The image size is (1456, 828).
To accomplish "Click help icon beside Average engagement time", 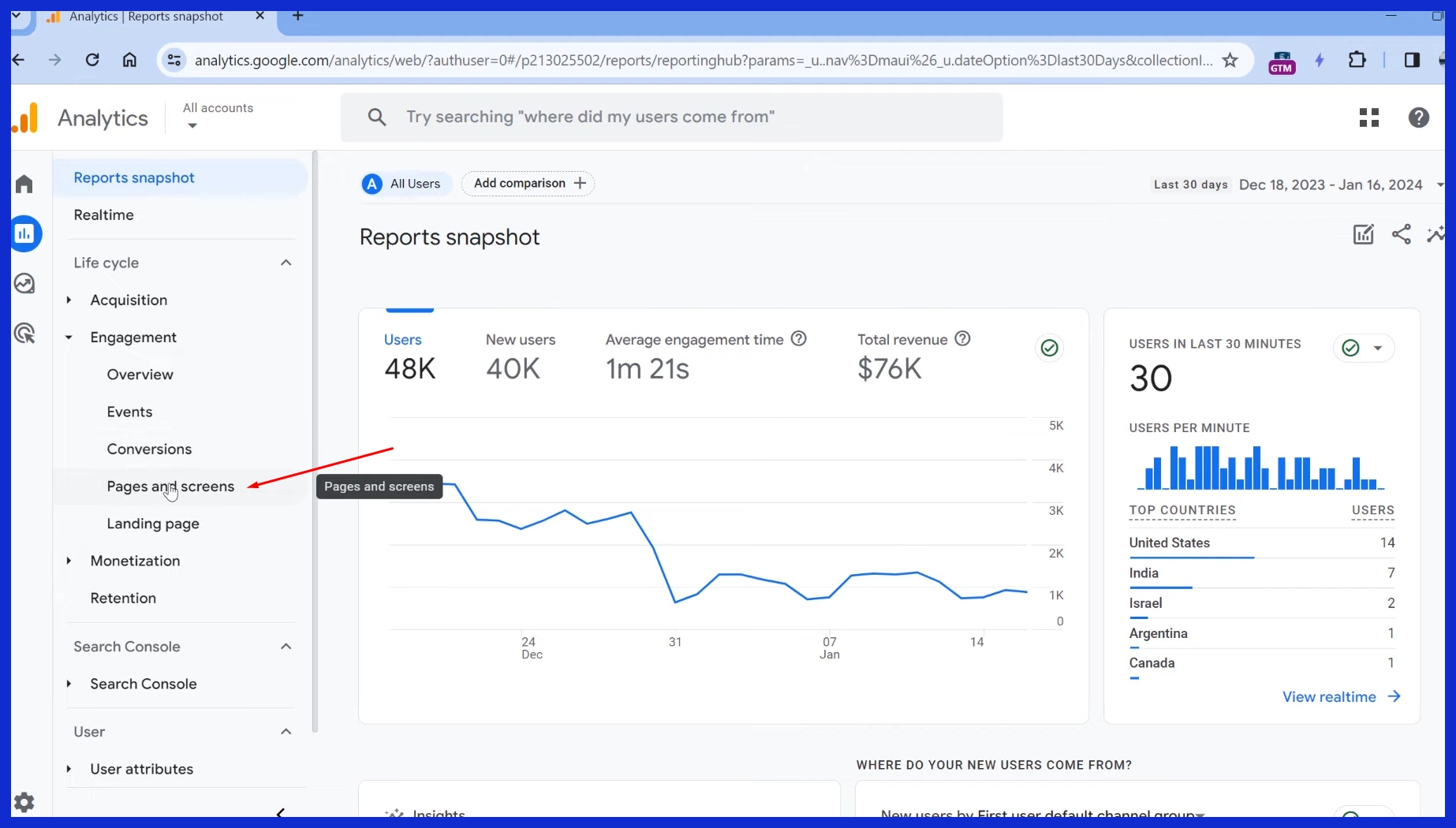I will click(x=799, y=338).
